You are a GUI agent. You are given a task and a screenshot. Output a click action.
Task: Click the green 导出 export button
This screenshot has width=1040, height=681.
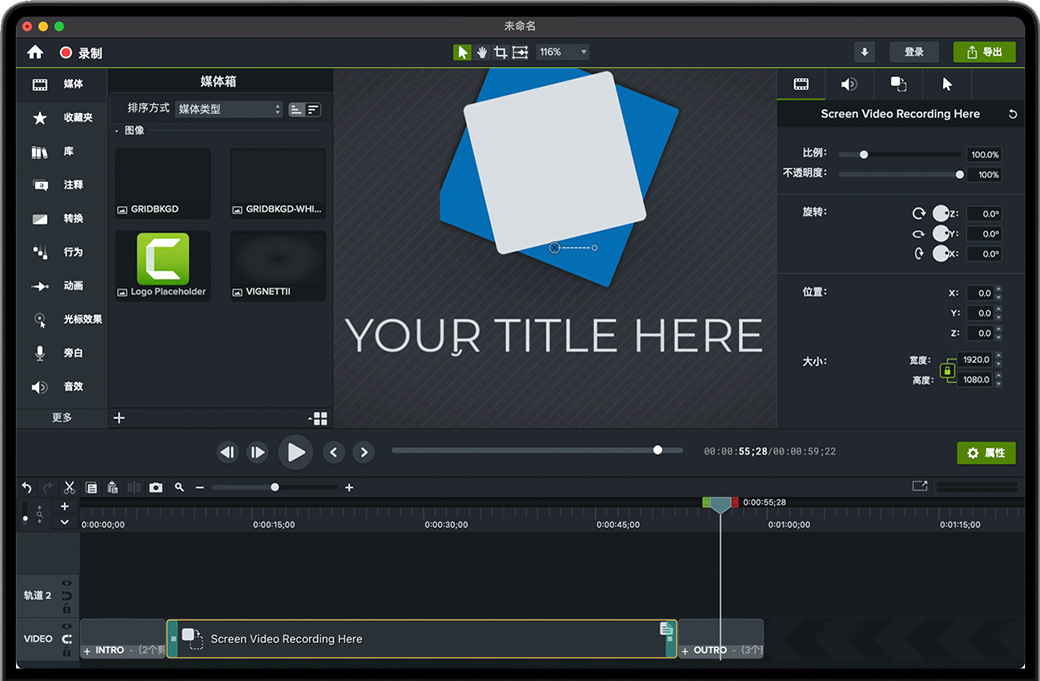tap(984, 52)
